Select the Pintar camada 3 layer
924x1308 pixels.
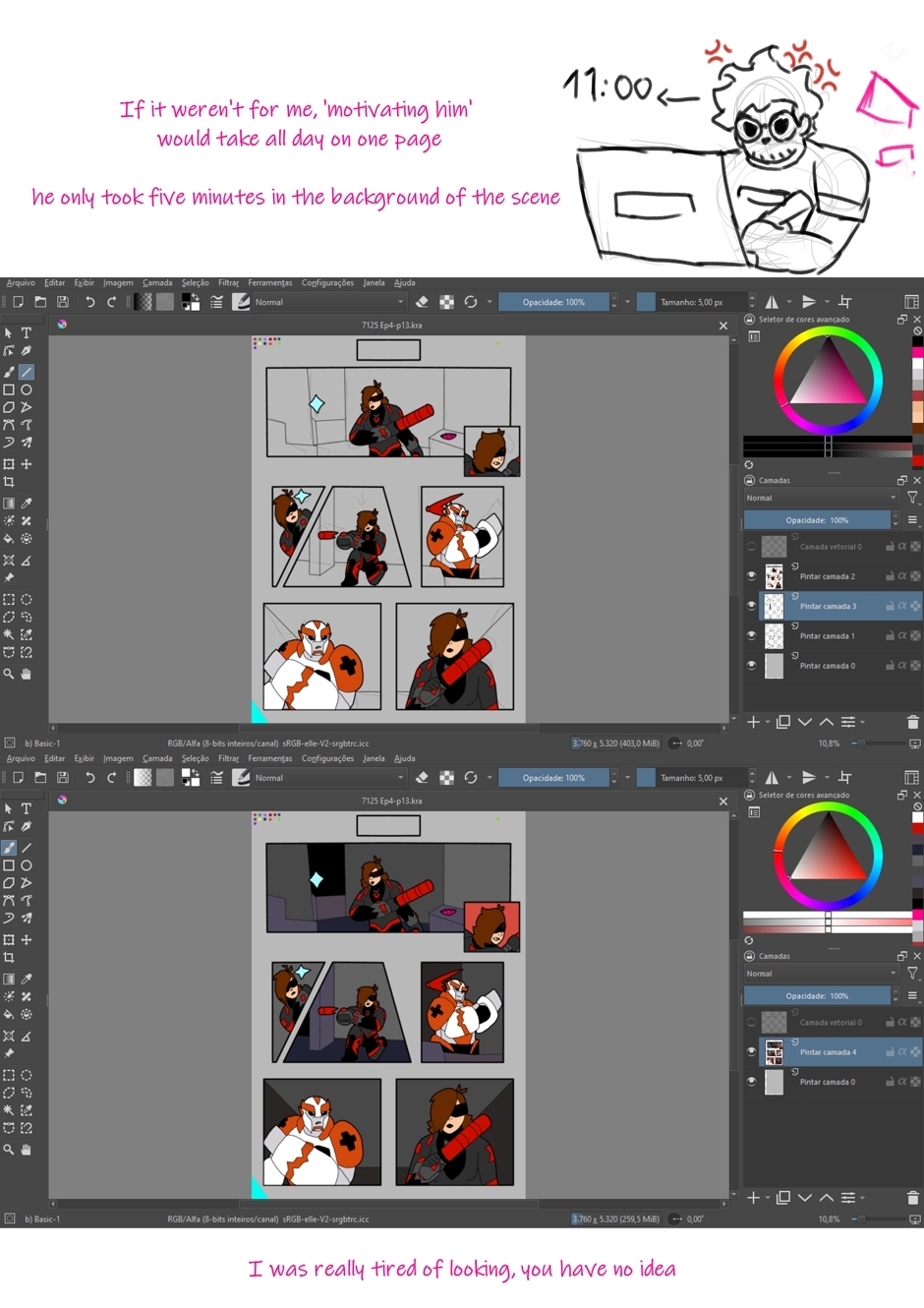(828, 606)
